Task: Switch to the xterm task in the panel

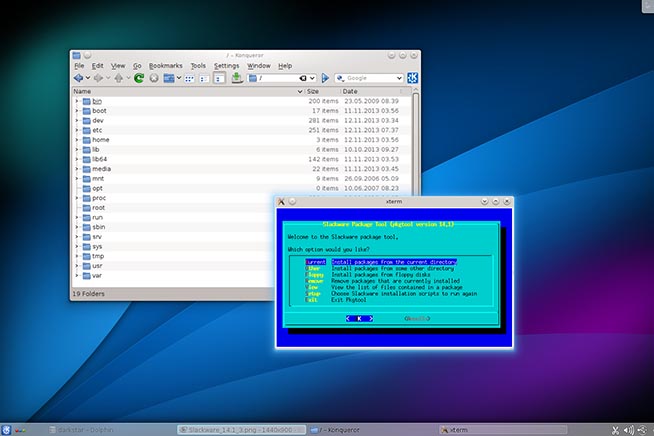Action: point(503,430)
